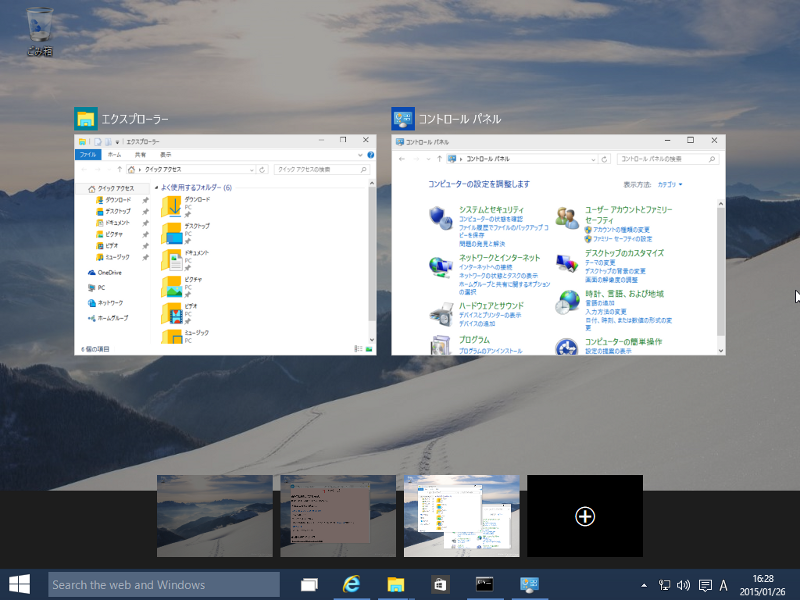Open the Start menu Windows logo

tap(19, 584)
